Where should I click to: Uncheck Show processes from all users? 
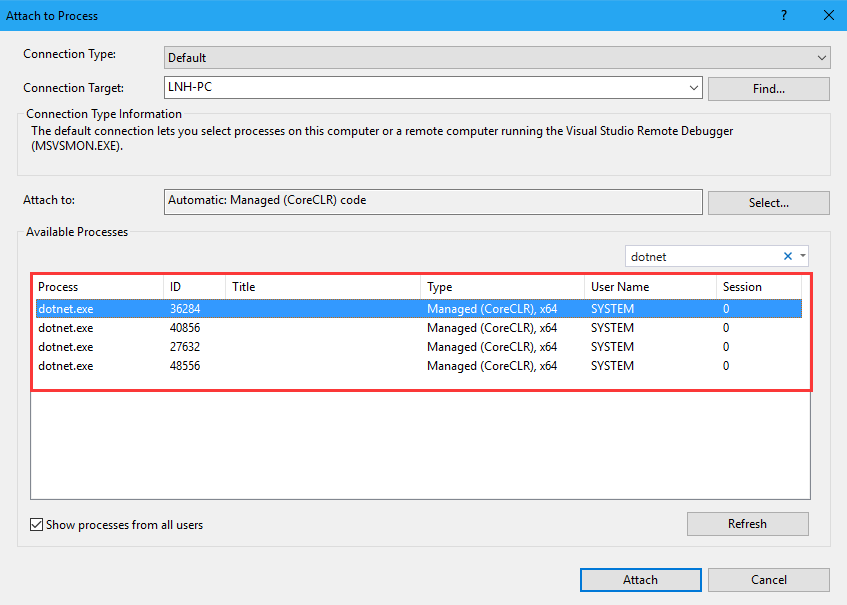(x=36, y=525)
